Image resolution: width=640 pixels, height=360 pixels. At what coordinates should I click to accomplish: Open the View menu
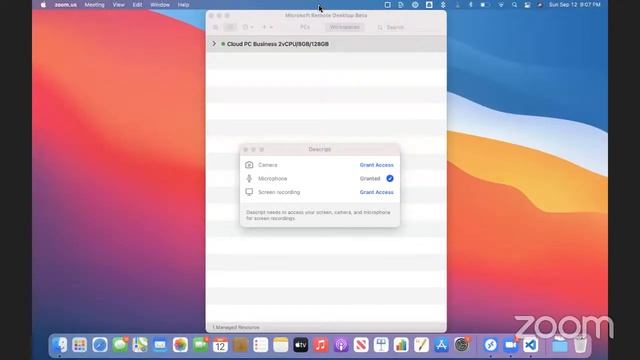tap(118, 5)
